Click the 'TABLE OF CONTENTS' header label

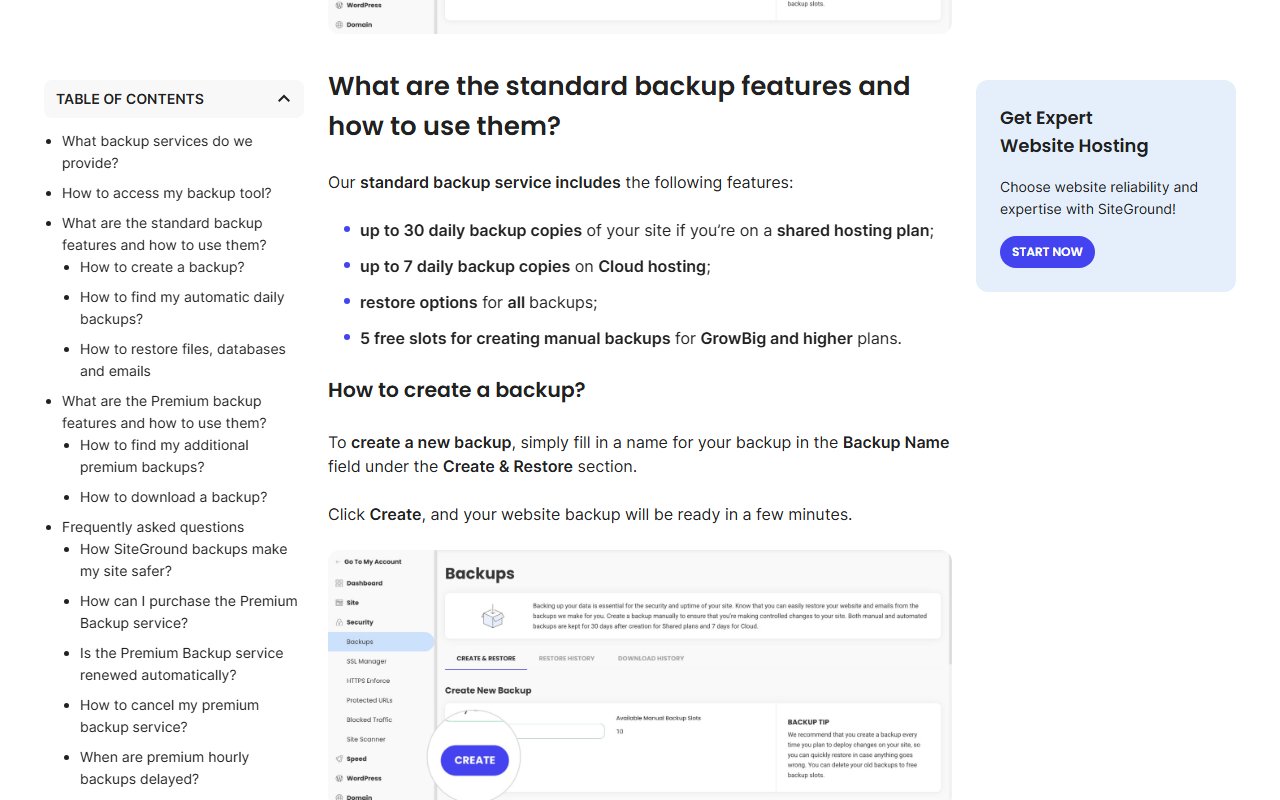(x=130, y=99)
